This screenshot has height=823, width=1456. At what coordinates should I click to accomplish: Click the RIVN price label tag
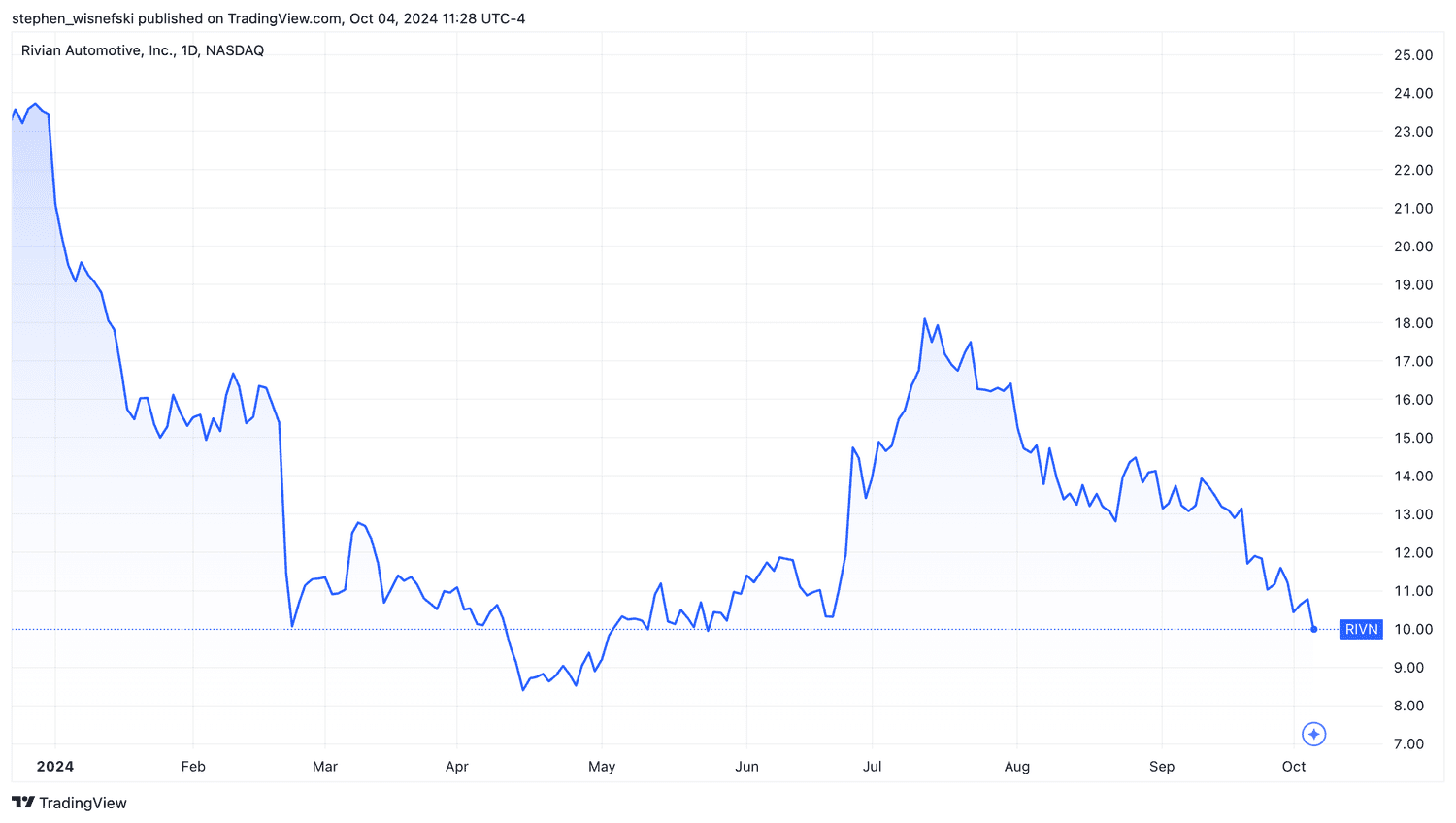click(1361, 629)
